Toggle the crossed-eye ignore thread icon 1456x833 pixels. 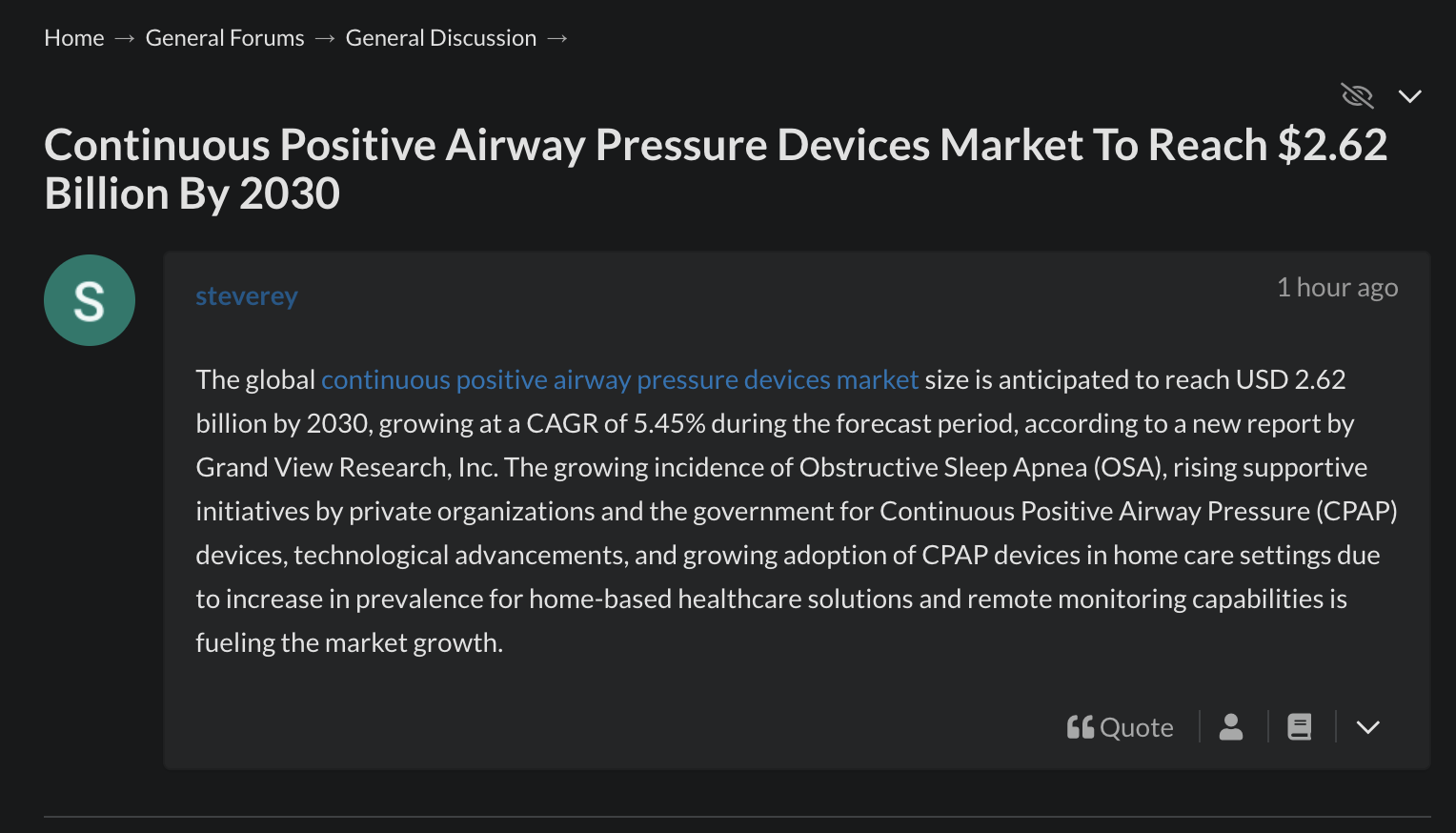1357,95
